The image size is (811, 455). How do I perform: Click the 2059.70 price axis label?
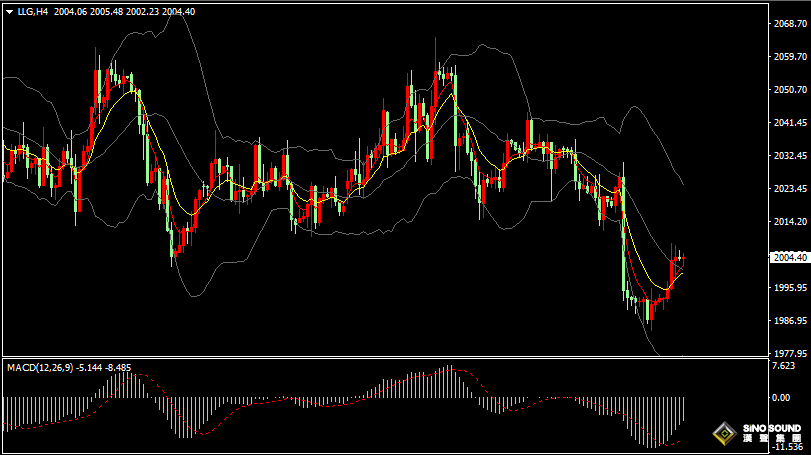point(790,57)
